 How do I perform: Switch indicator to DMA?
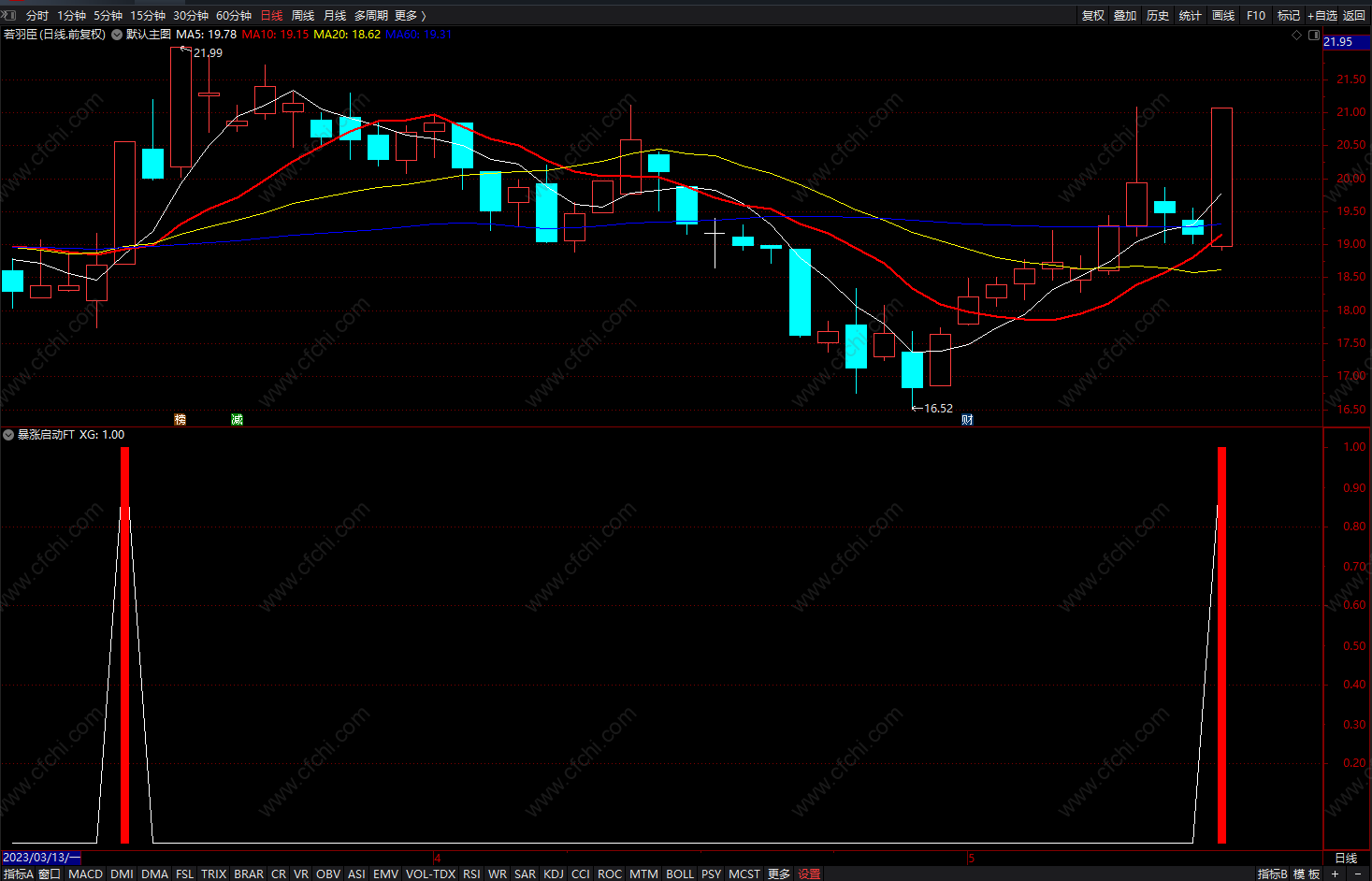point(155,874)
